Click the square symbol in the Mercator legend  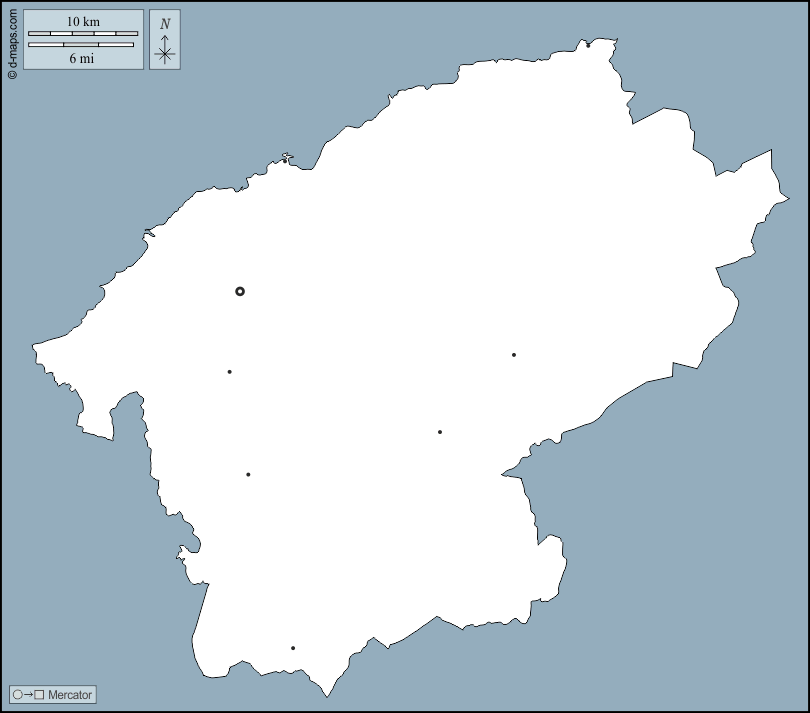(39, 694)
